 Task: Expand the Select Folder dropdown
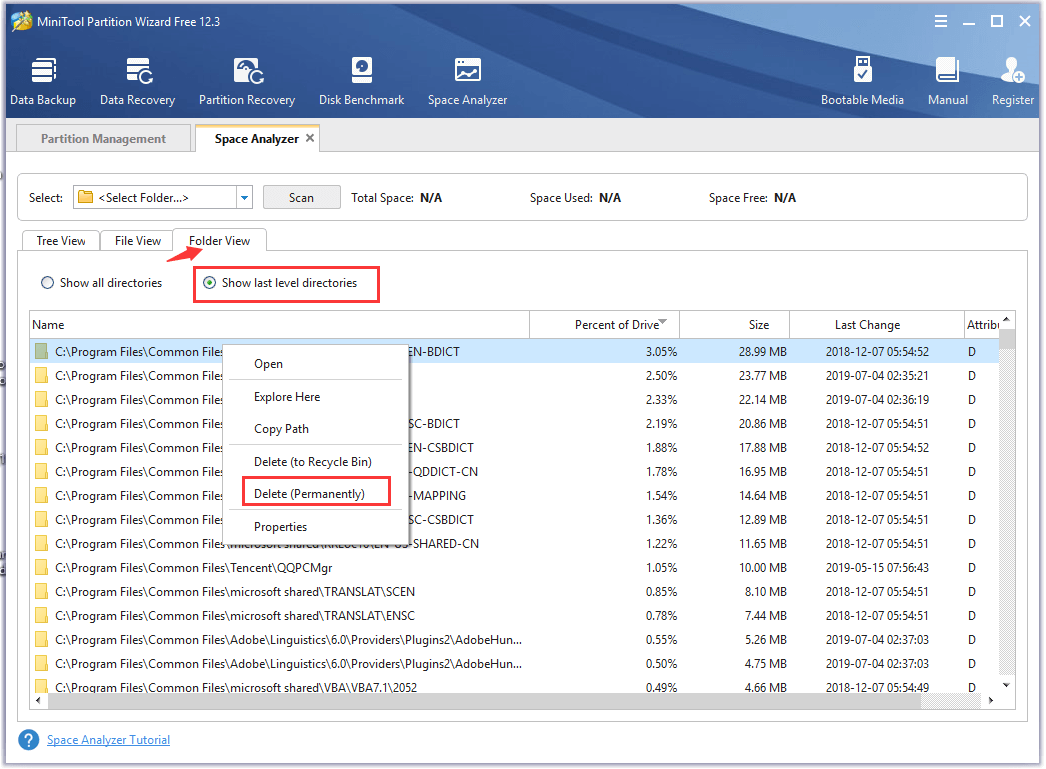244,197
